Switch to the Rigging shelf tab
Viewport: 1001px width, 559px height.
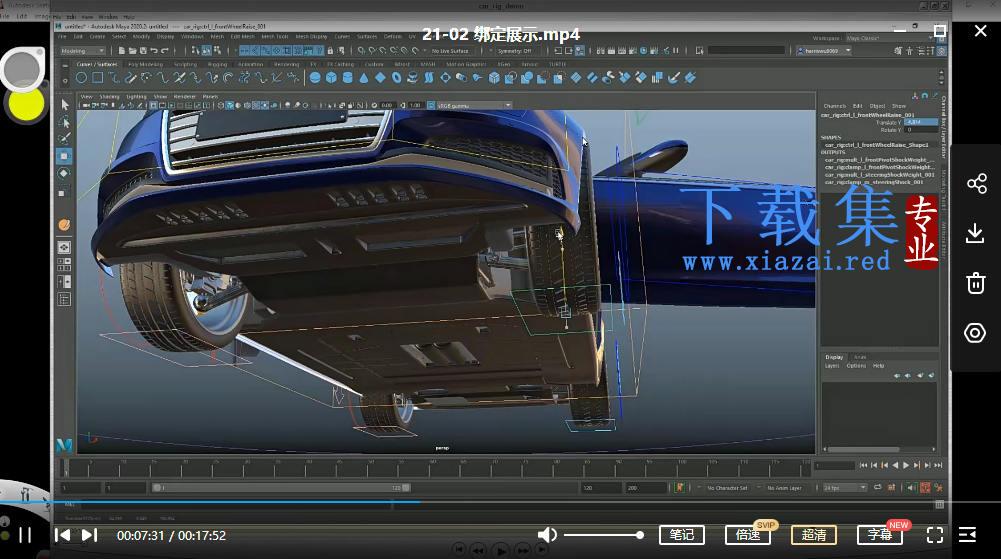click(x=217, y=64)
